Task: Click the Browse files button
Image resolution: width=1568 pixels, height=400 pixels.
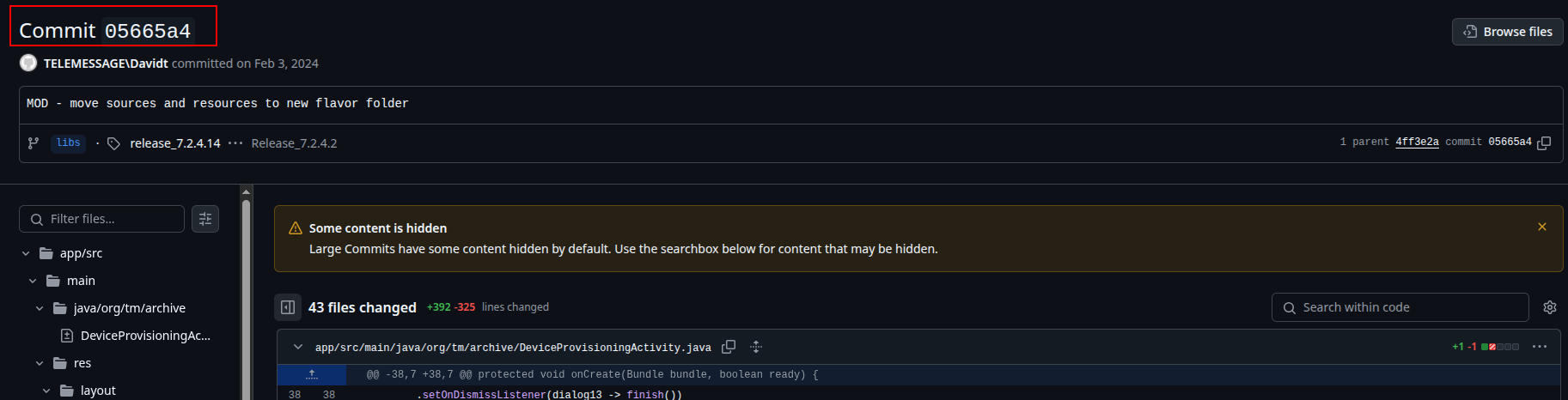Action: point(1508,32)
